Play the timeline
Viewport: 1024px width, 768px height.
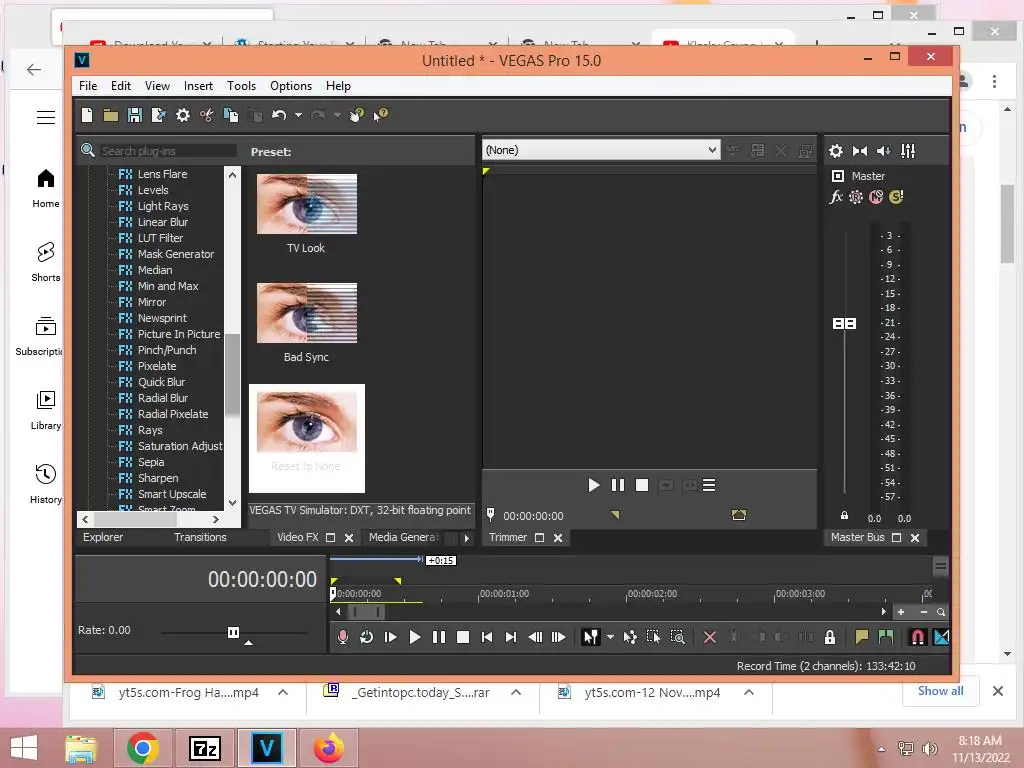click(x=414, y=637)
